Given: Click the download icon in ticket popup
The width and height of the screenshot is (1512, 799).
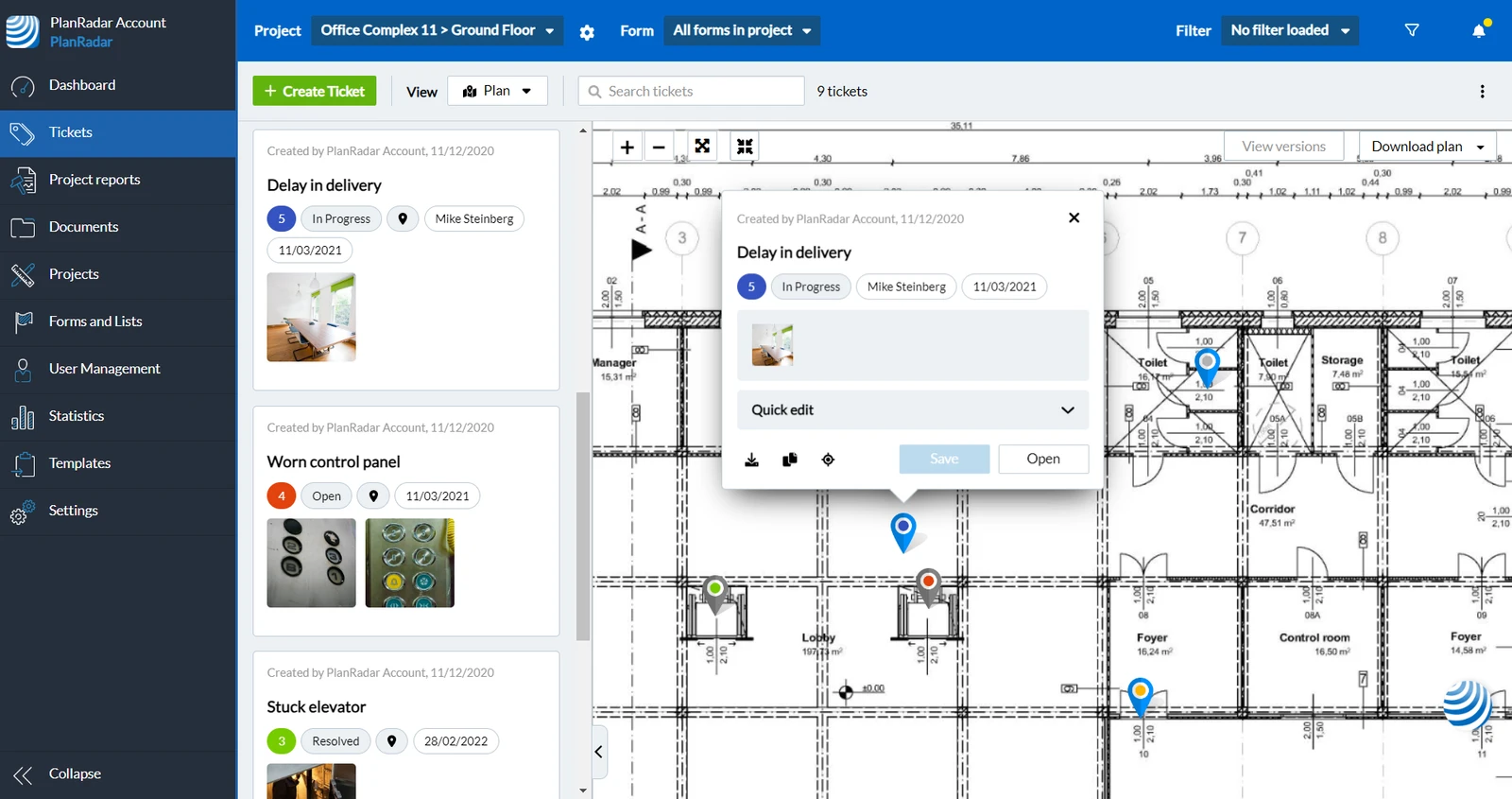Looking at the screenshot, I should pyautogui.click(x=751, y=460).
